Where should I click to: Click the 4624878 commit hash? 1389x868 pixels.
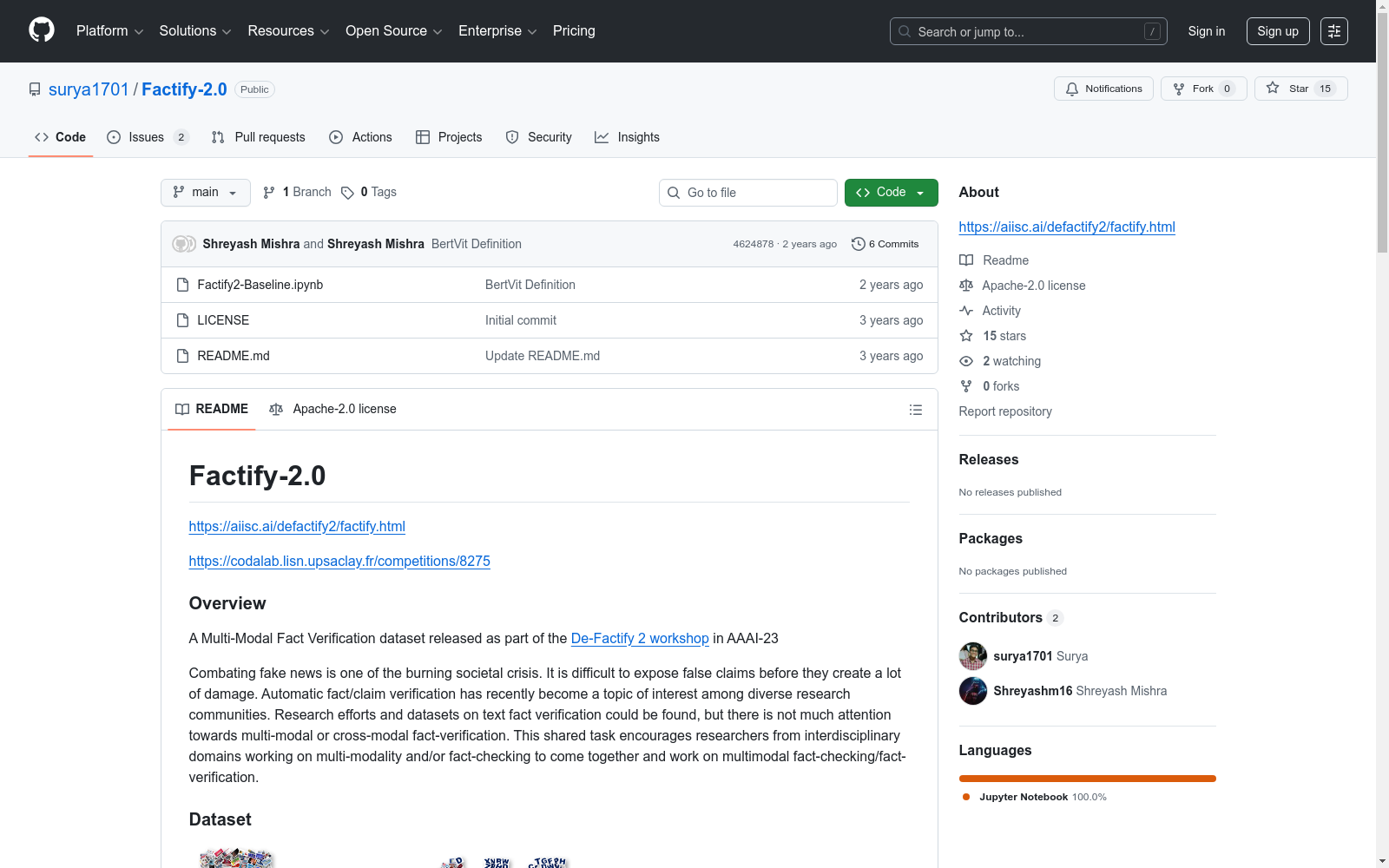754,244
